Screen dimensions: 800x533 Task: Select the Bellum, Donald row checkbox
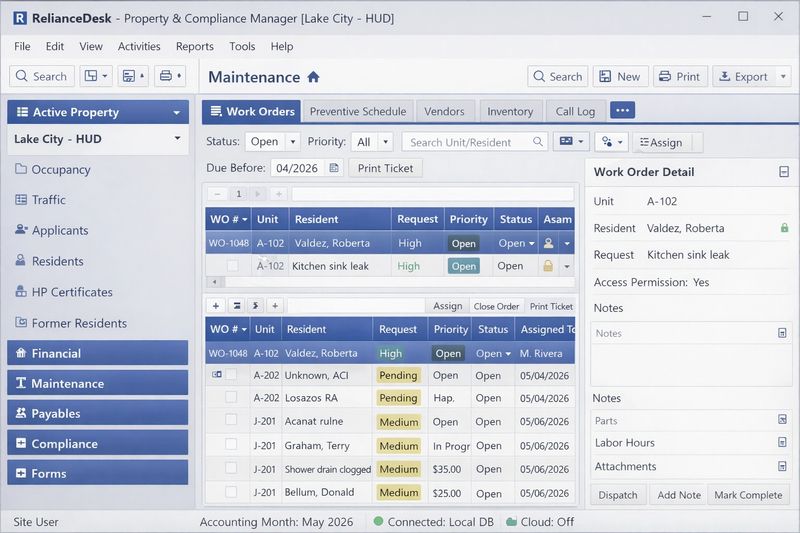[x=231, y=493]
